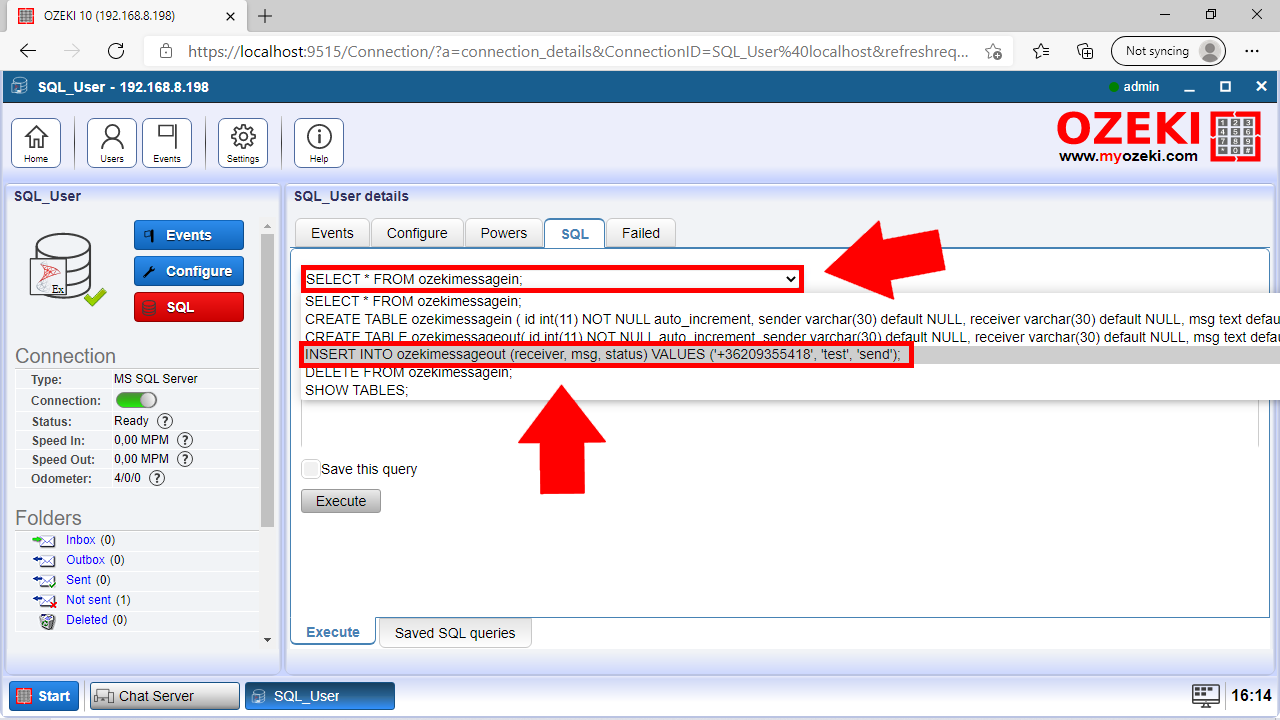Click the Start button in taskbar
The width and height of the screenshot is (1280, 720).
click(44, 696)
